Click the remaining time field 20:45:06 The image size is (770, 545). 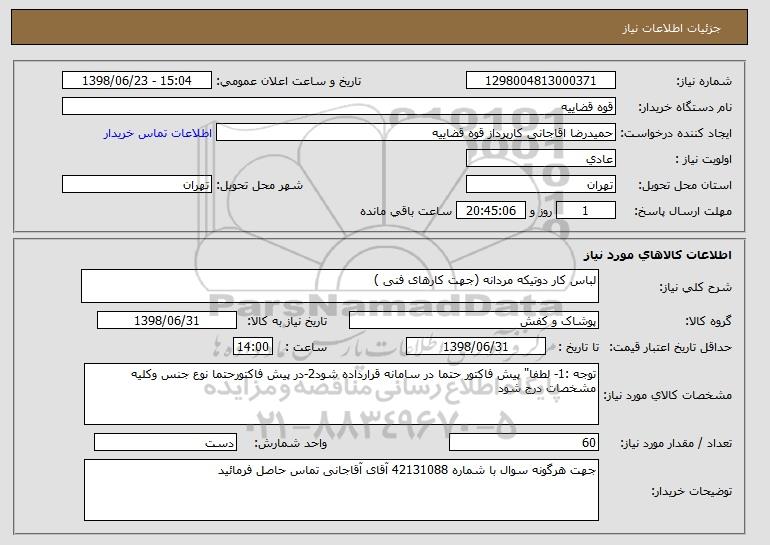tap(491, 211)
